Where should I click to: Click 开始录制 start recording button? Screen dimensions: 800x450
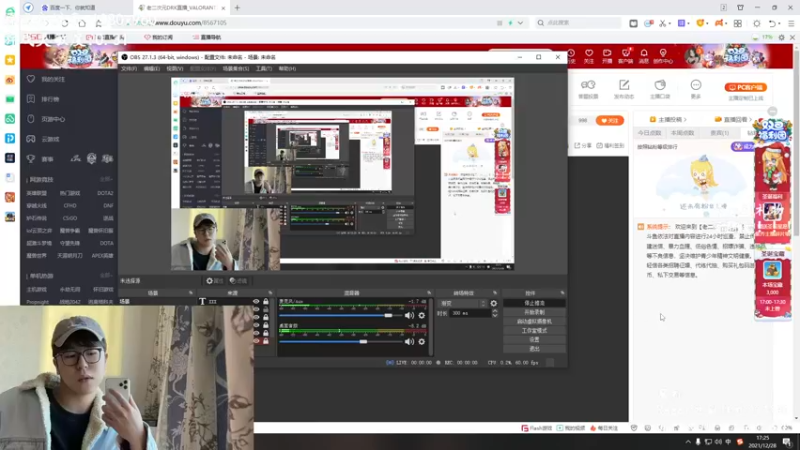click(x=534, y=312)
